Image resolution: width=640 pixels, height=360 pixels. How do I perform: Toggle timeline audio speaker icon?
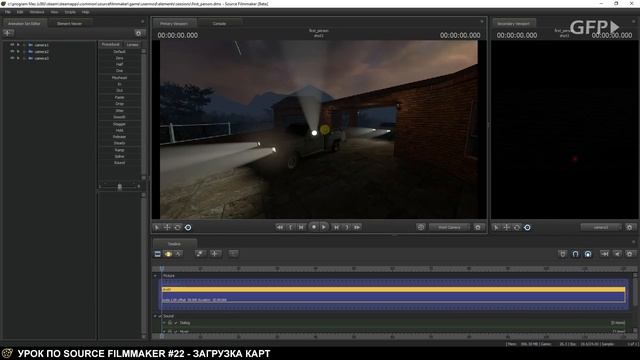click(x=617, y=254)
